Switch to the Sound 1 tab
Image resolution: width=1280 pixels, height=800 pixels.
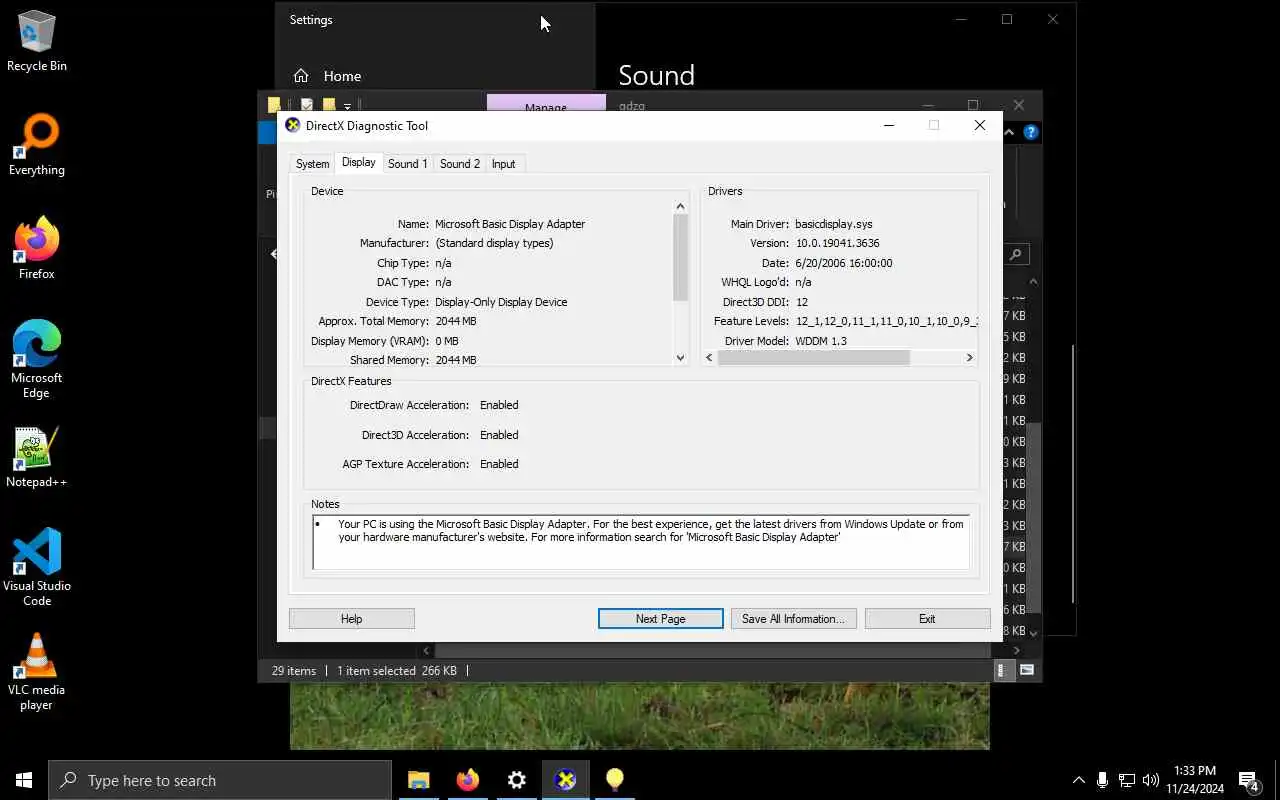pos(407,164)
